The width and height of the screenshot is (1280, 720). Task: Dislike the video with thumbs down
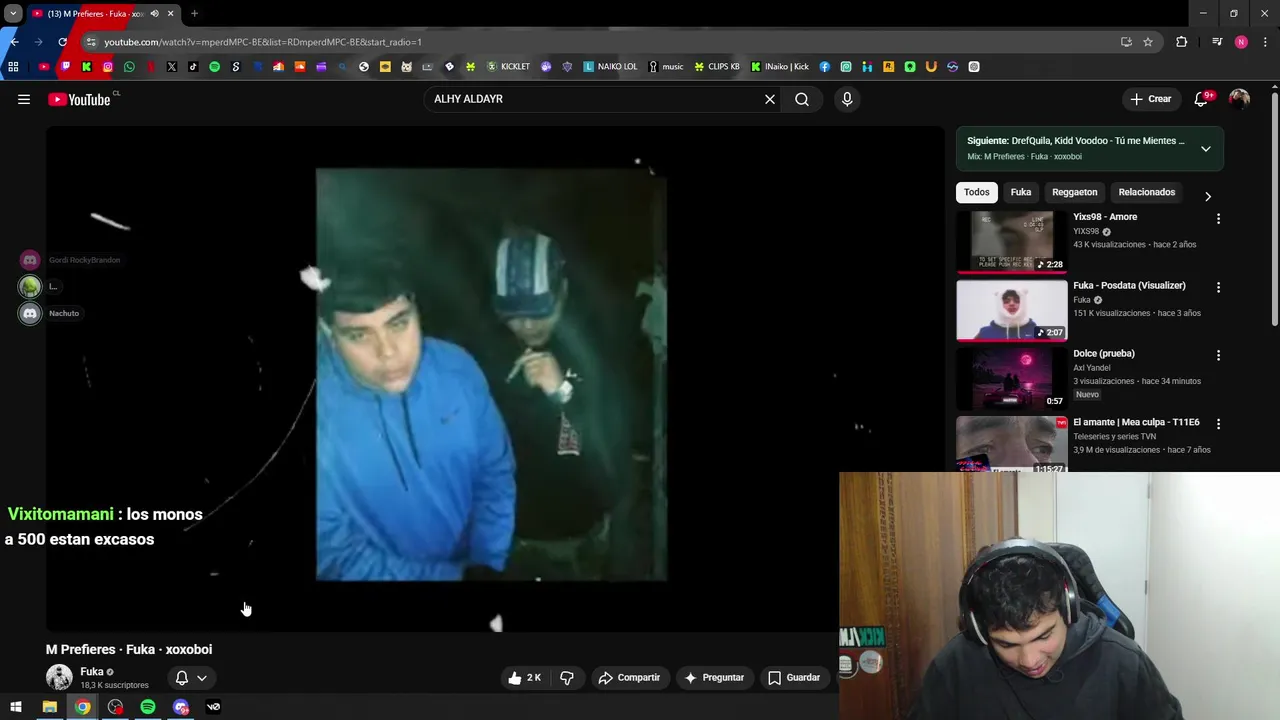pyautogui.click(x=567, y=678)
